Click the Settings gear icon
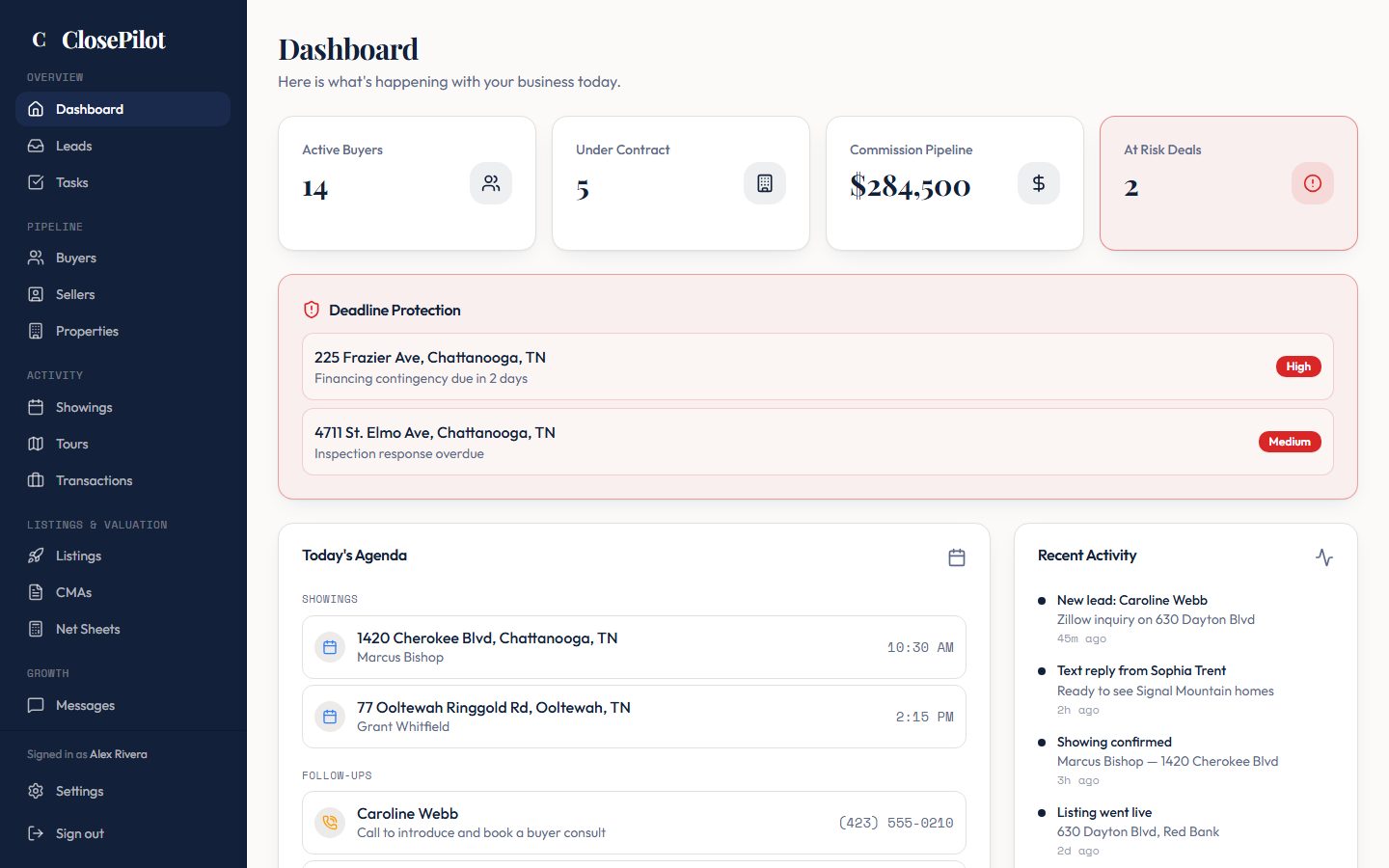 pos(36,791)
